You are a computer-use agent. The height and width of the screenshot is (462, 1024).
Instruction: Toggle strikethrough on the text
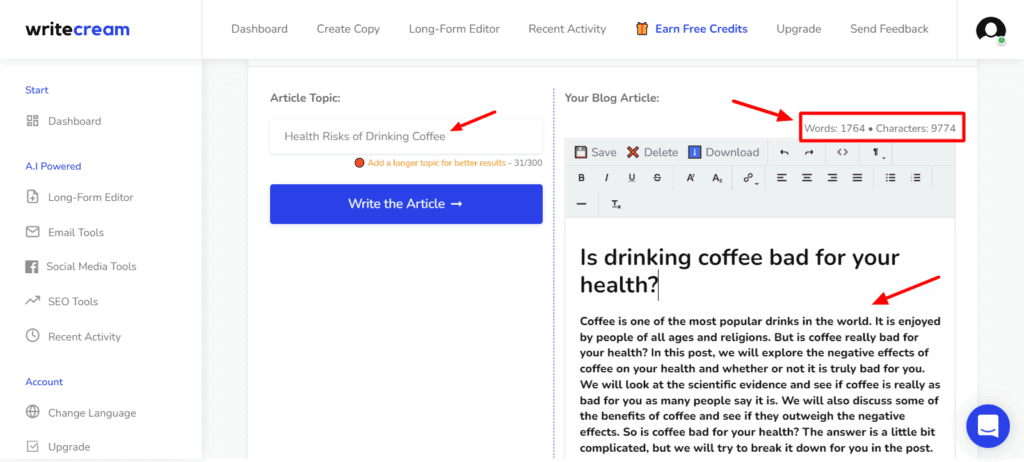click(657, 178)
